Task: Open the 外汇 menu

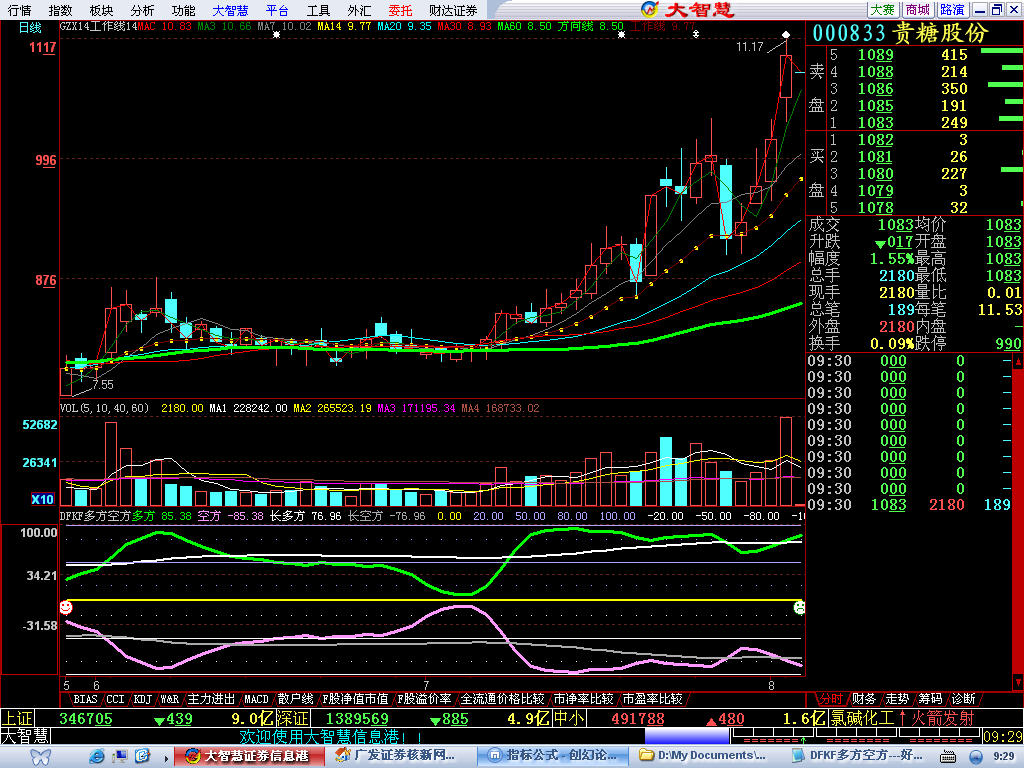Action: [x=359, y=10]
